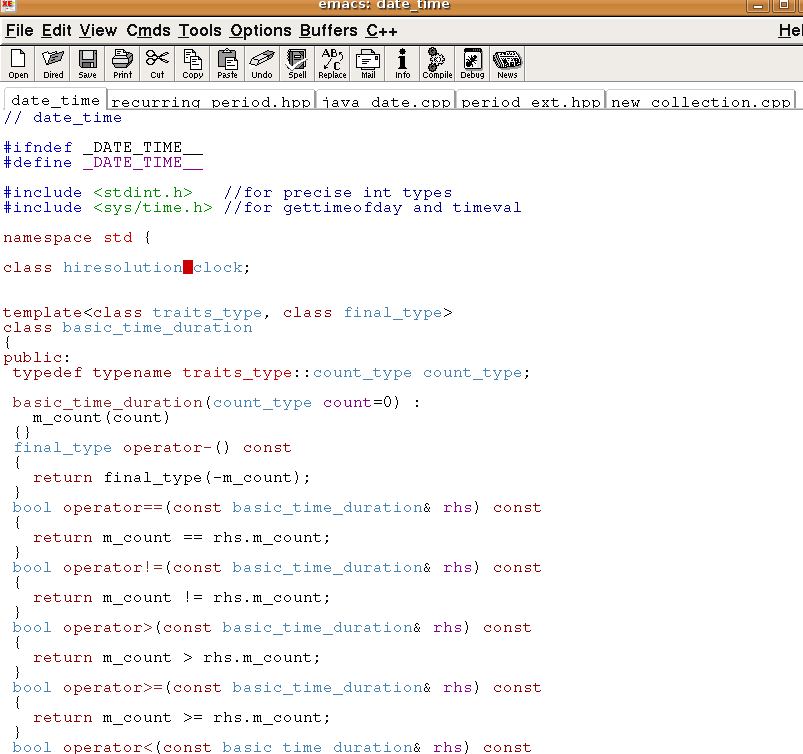Expand the C++ menu
The image size is (803, 754).
[x=382, y=31]
